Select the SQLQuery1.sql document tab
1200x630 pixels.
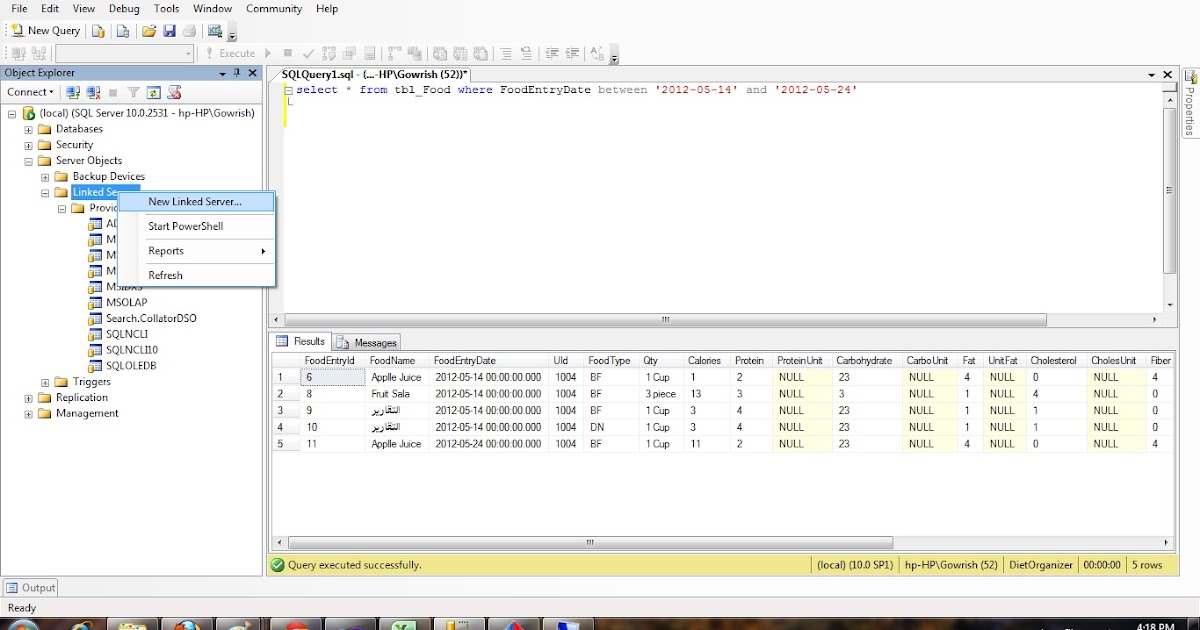coord(374,74)
